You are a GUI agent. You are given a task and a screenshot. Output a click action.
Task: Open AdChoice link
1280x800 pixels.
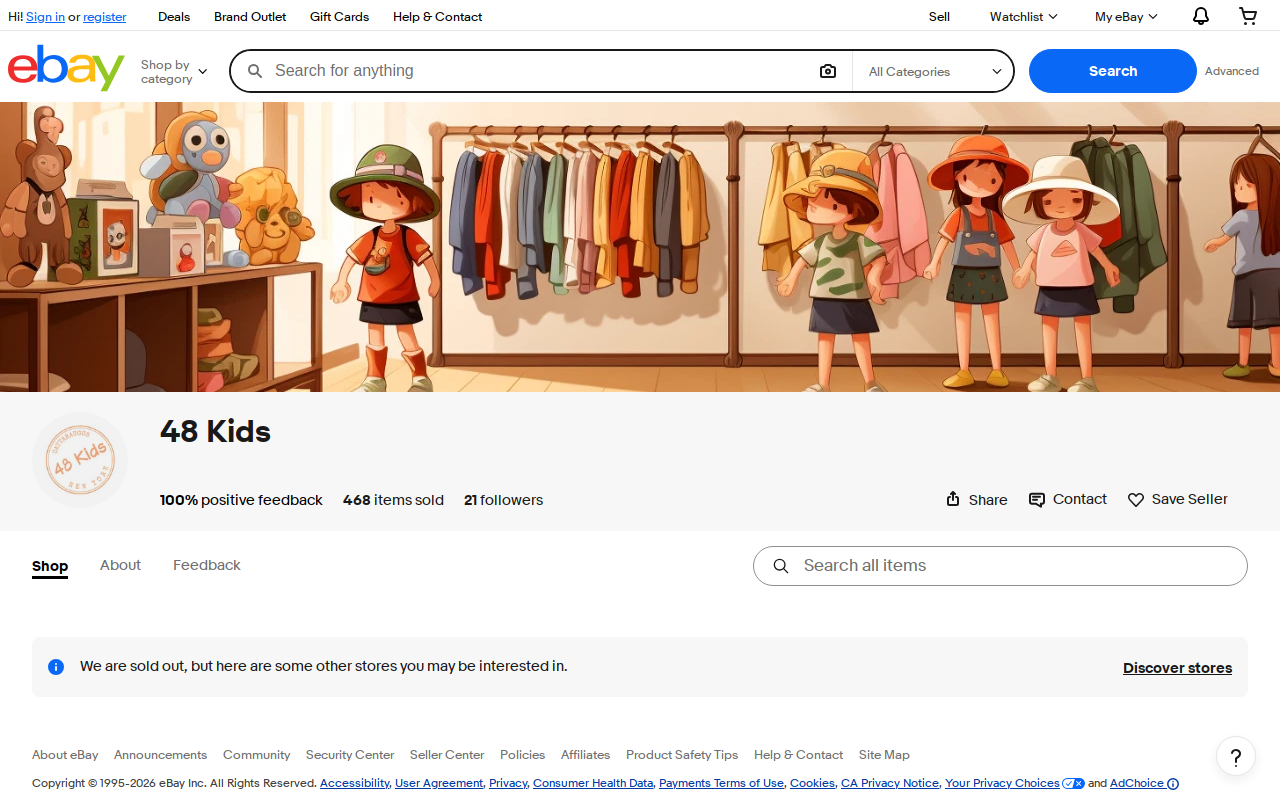pyautogui.click(x=1137, y=784)
